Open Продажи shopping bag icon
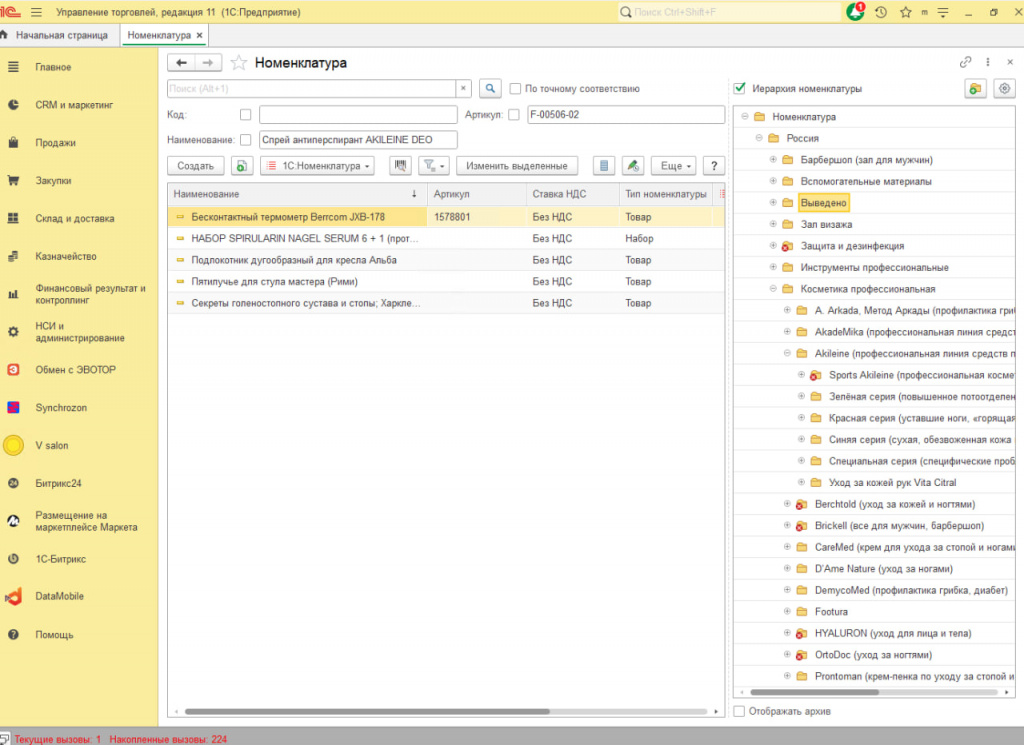This screenshot has width=1024, height=745. click(13, 143)
